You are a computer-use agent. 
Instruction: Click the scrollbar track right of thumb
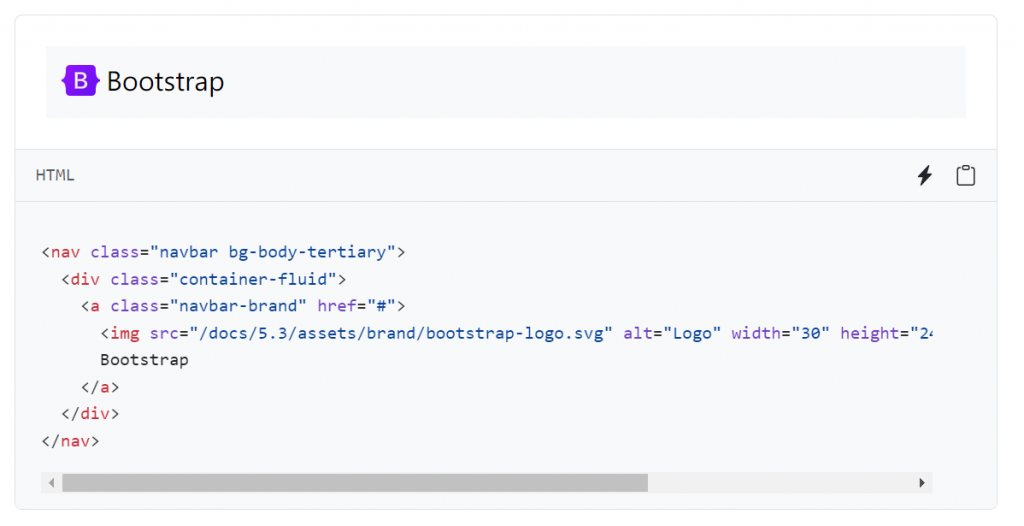point(780,483)
